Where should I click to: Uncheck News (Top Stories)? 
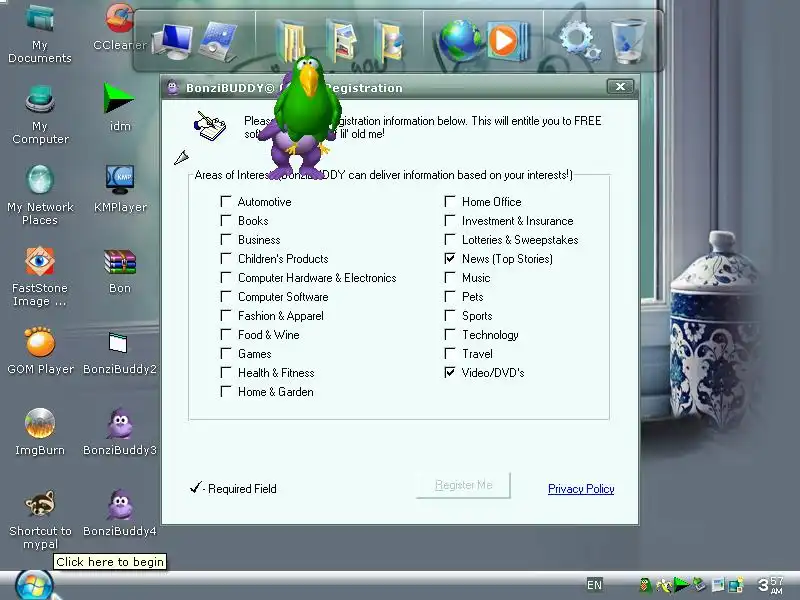(449, 259)
